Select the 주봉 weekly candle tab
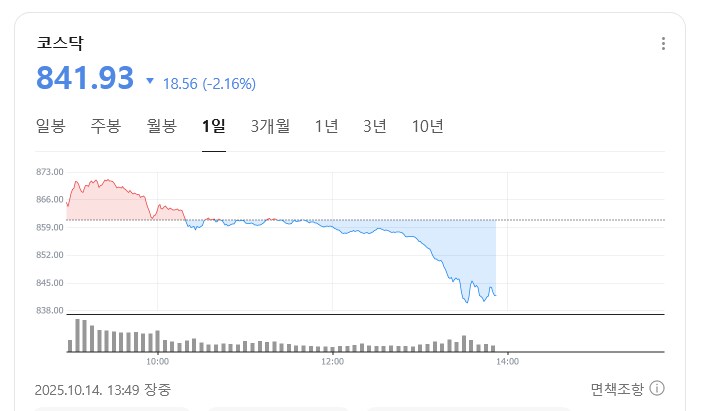Image resolution: width=705 pixels, height=411 pixels. click(x=105, y=126)
